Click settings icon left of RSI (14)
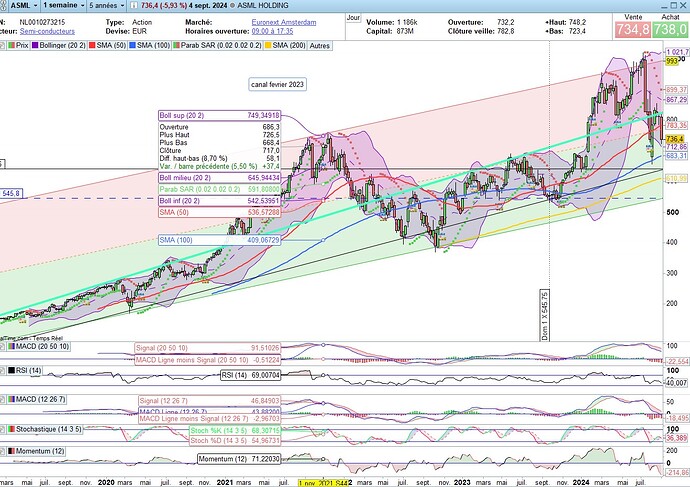The height and width of the screenshot is (487, 690). pos(3,370)
